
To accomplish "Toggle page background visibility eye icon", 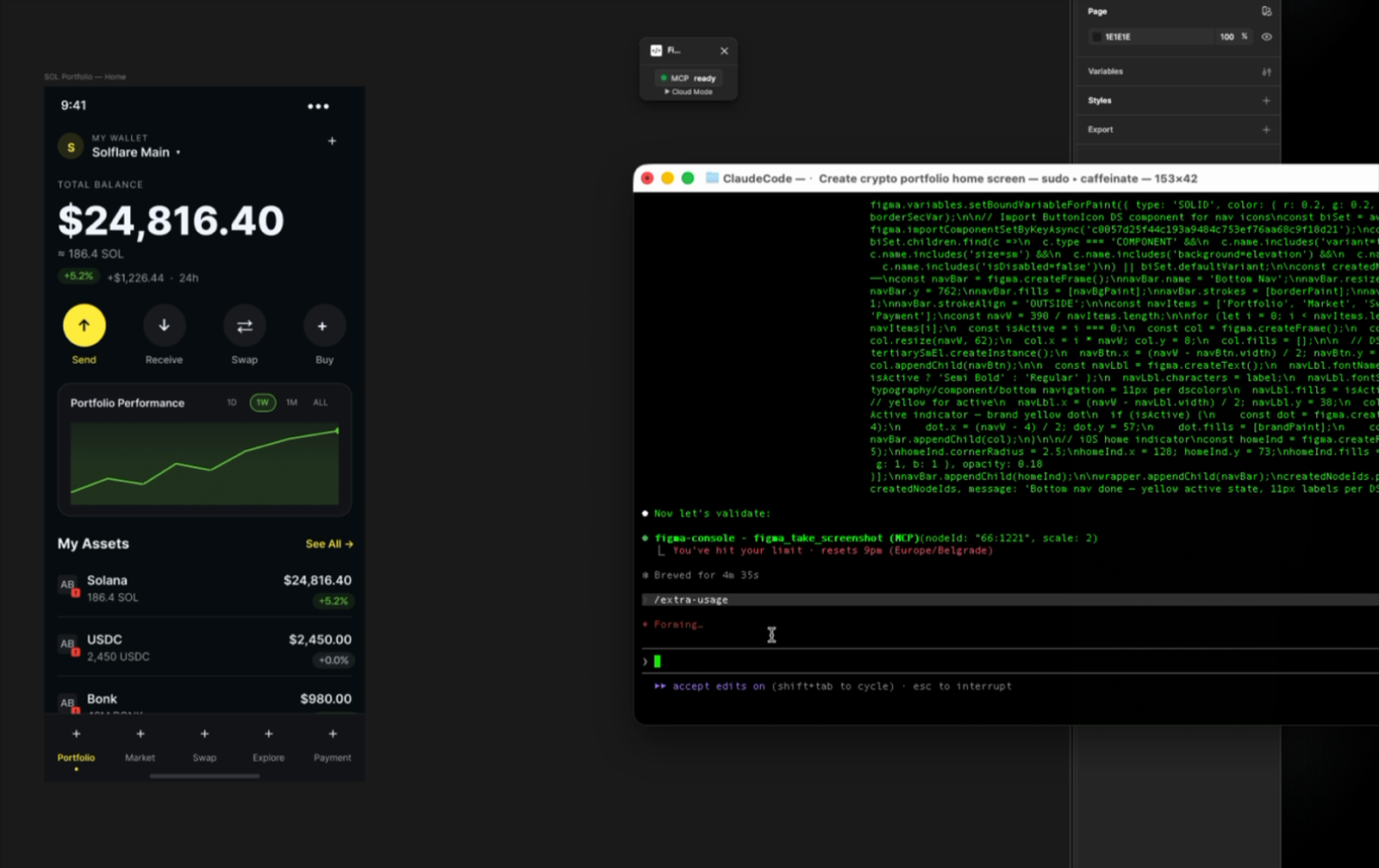I will pos(1266,37).
